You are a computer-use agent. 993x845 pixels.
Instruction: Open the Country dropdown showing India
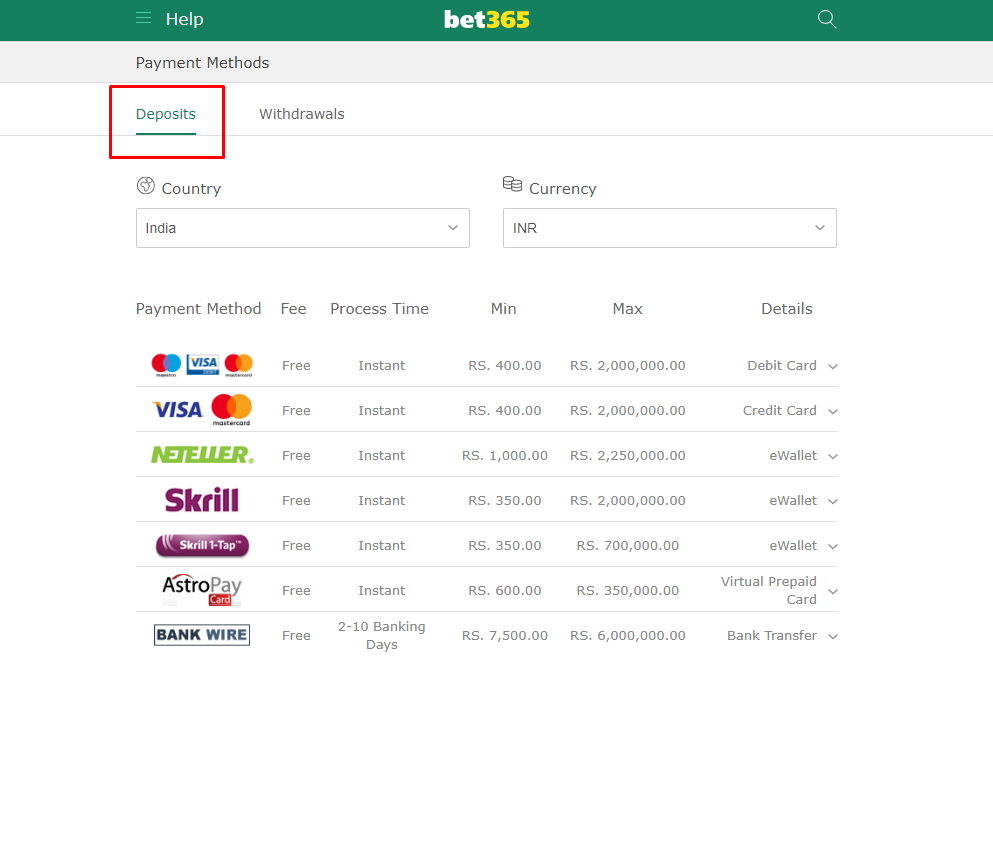tap(303, 228)
